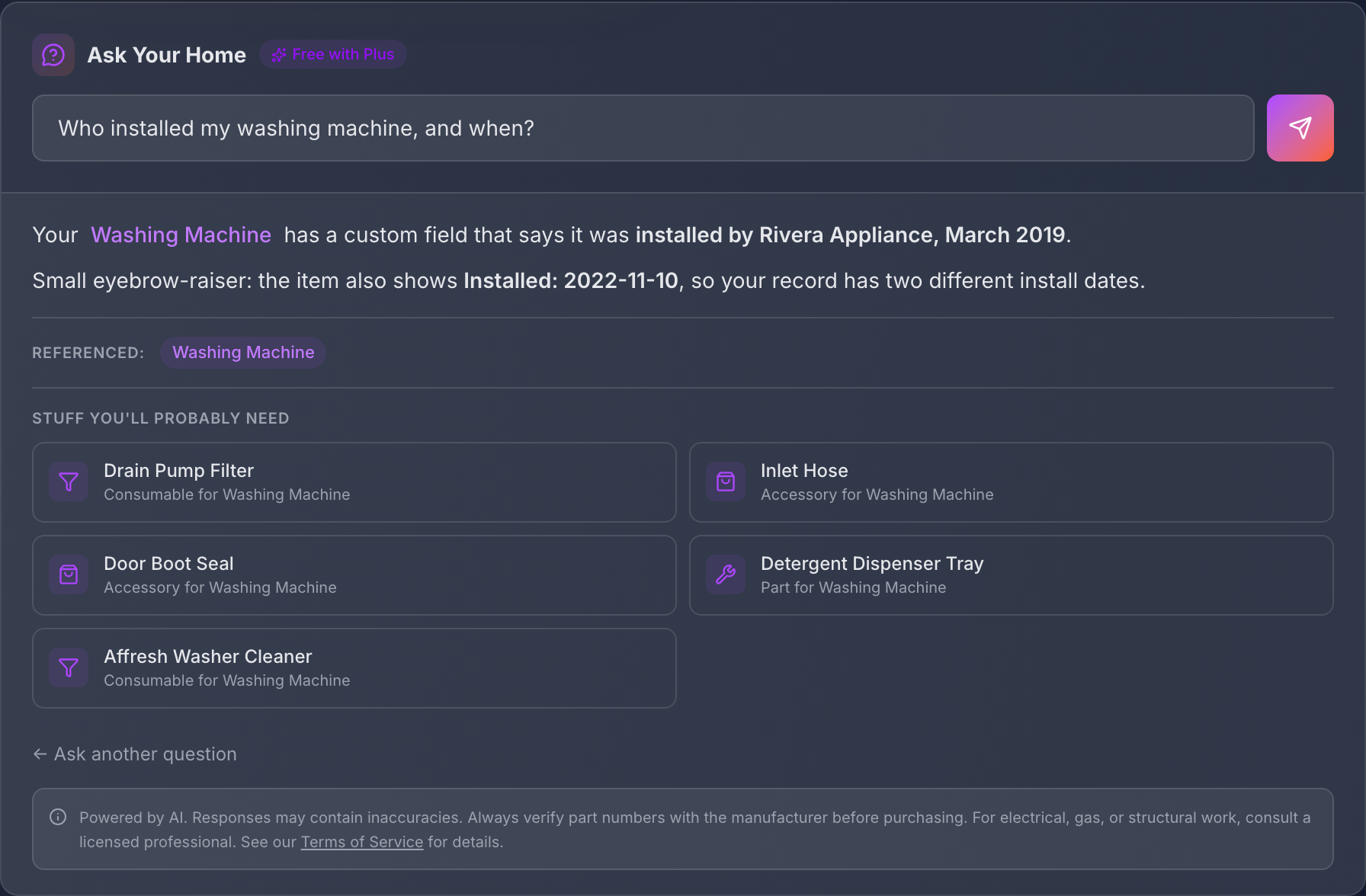Screen dimensions: 1366x896
Task: Click the info icon in disclaimer
Action: click(58, 817)
